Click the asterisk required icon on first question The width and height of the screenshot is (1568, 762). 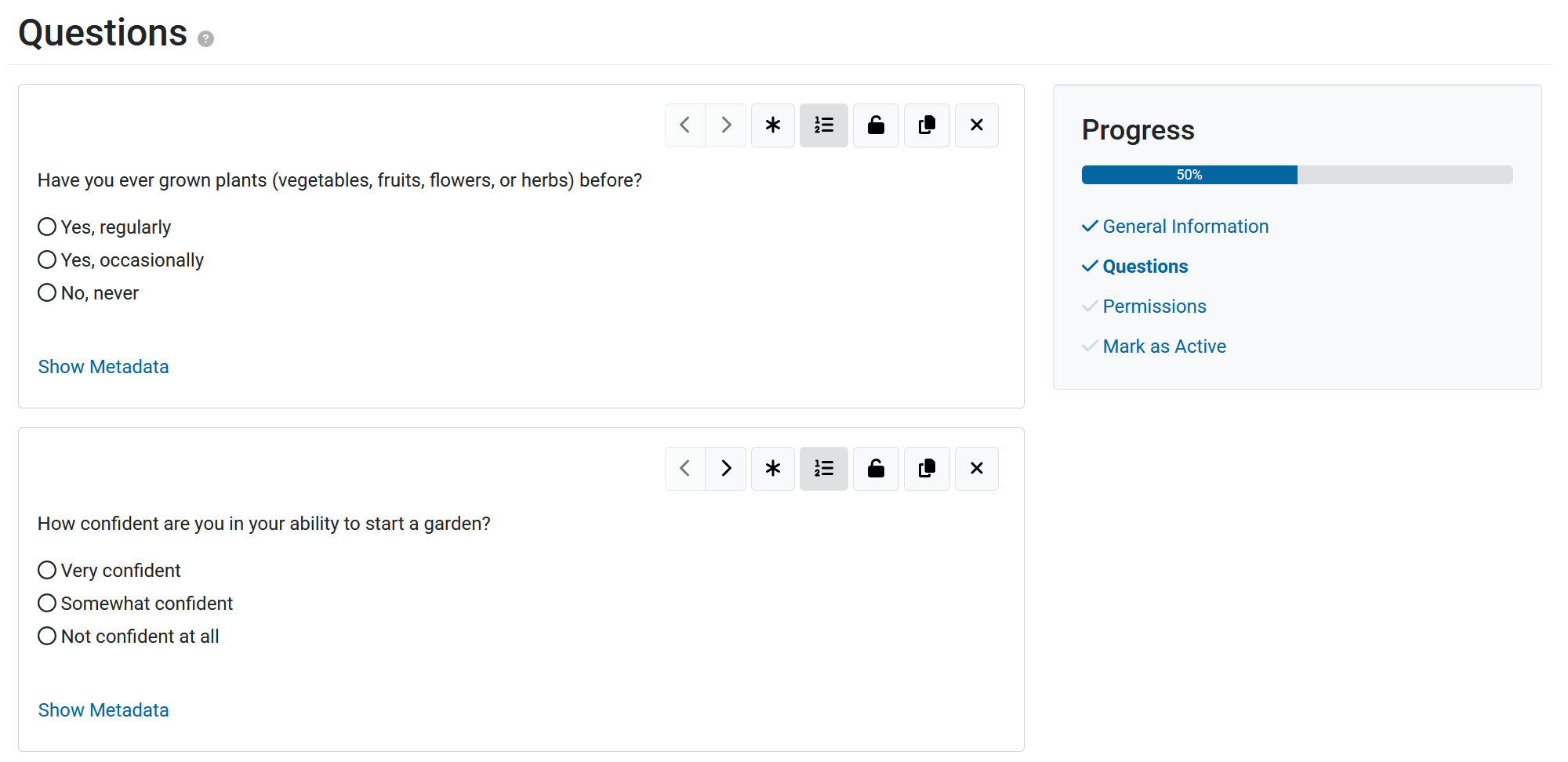773,125
